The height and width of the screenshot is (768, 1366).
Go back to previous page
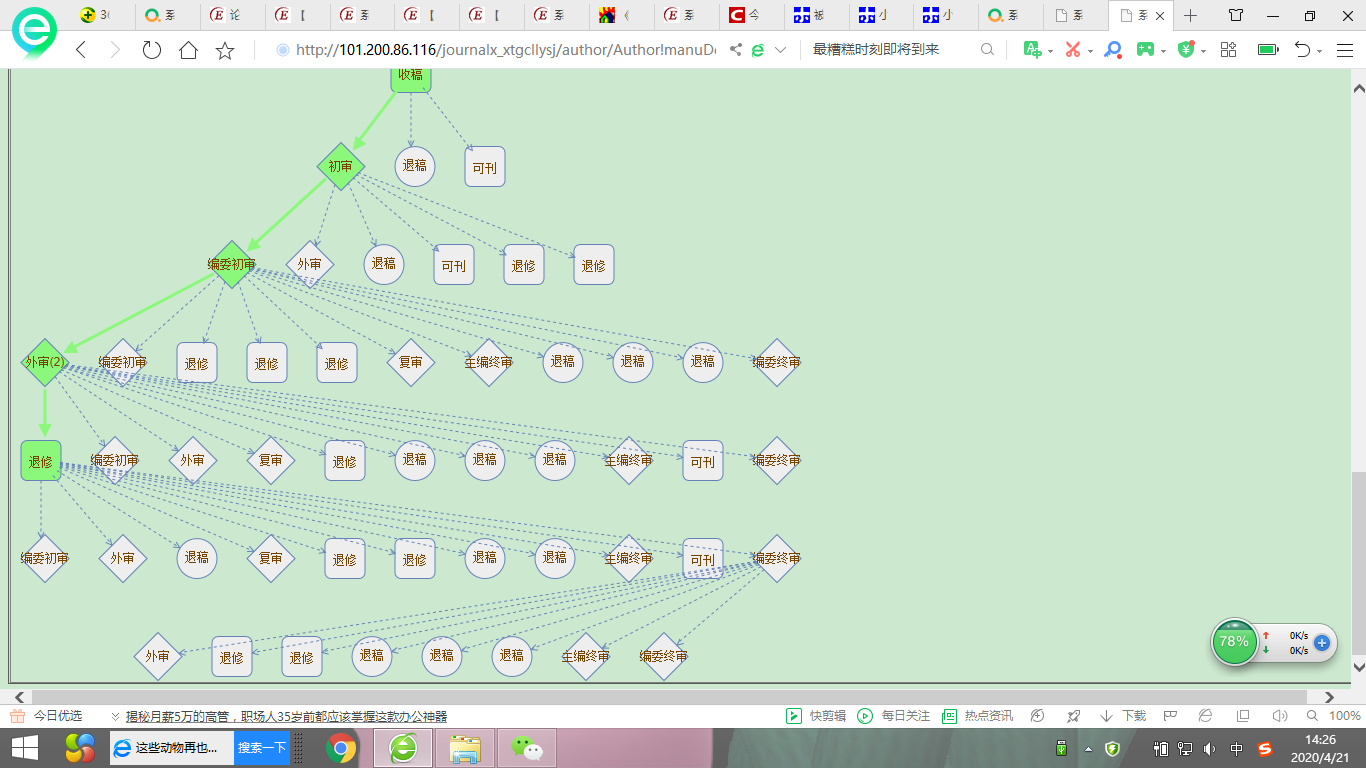[x=82, y=50]
